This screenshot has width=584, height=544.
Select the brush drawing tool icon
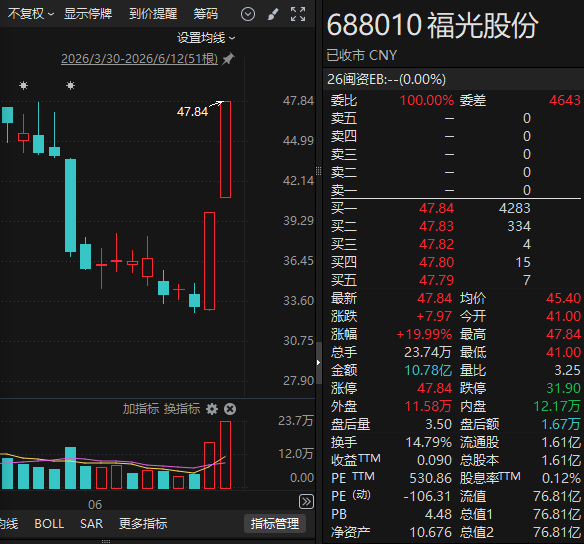click(273, 14)
